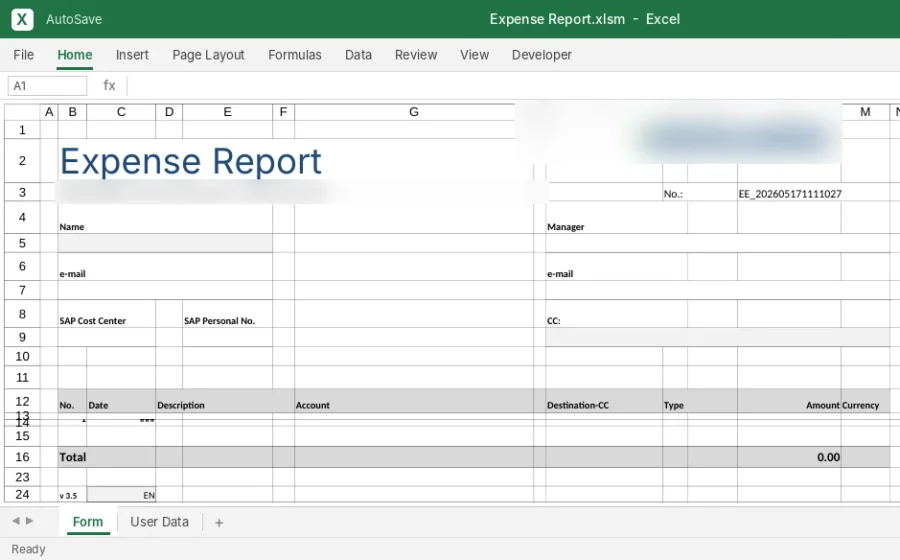Click the SAP Personal No. label
The height and width of the screenshot is (560, 900).
pos(219,321)
